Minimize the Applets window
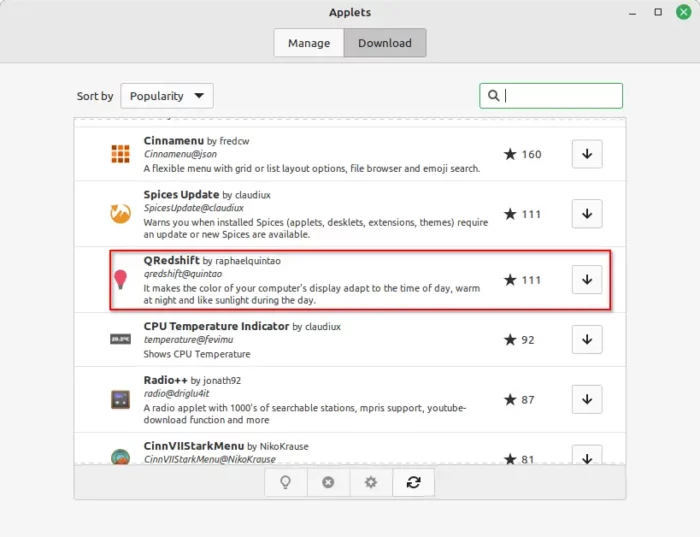This screenshot has width=700, height=537. point(632,12)
